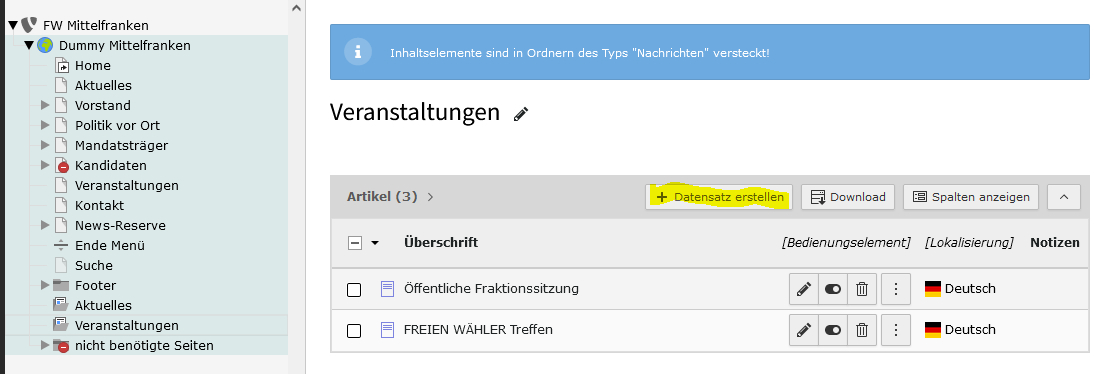Select the Suche page in the tree
The image size is (1098, 374).
(94, 265)
